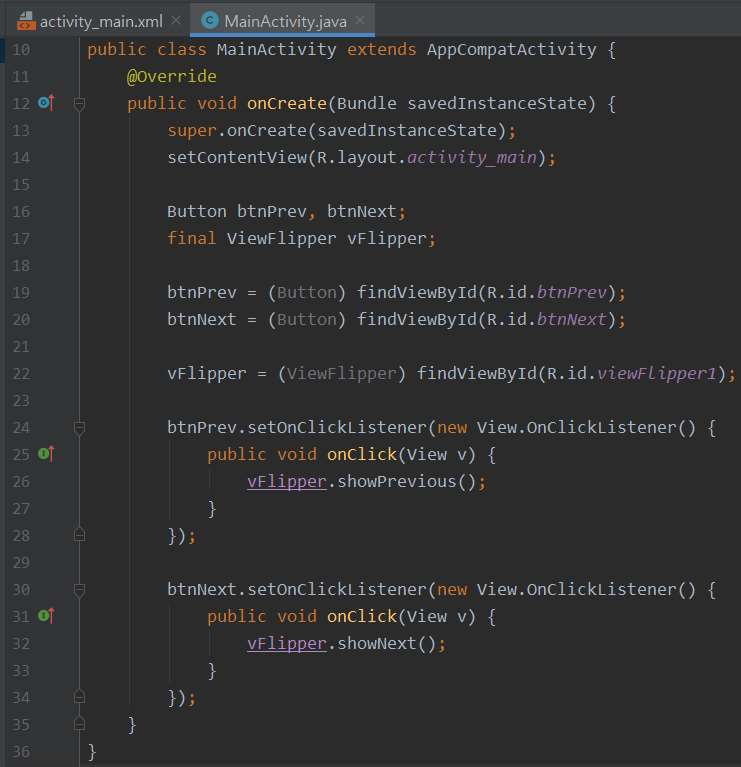The image size is (741, 767).
Task: Click 'final ViewFlipper vFlipper' declaration on line 17
Action: point(301,239)
